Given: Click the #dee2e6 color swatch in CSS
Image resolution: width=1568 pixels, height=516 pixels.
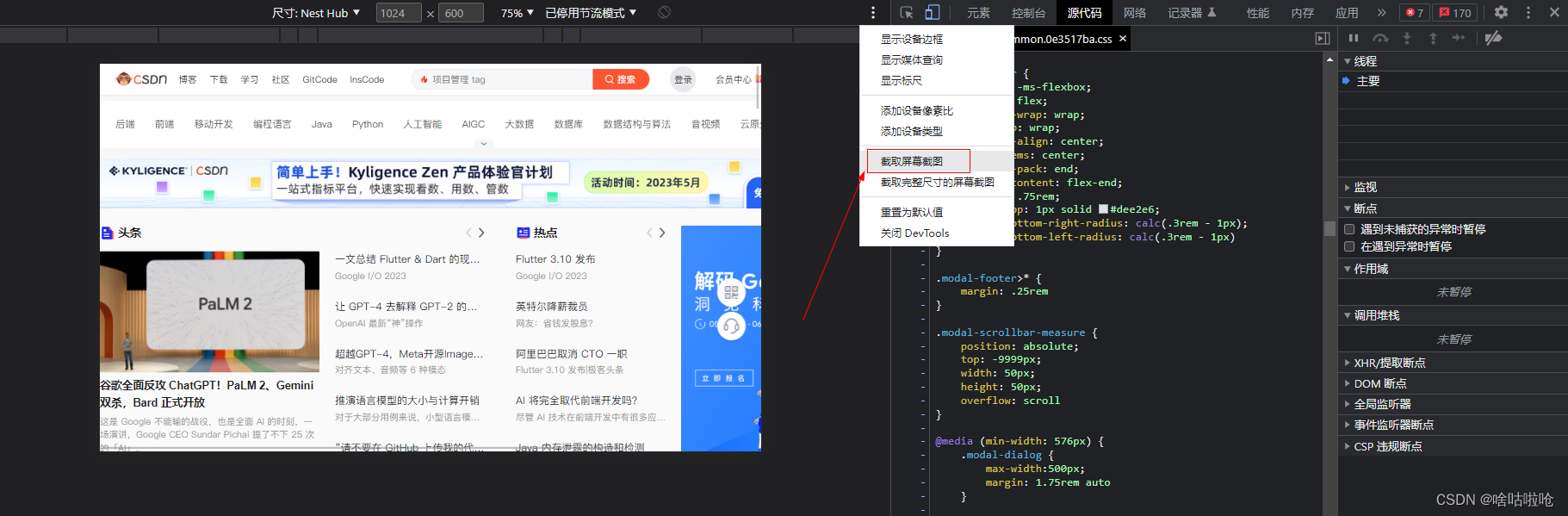Looking at the screenshot, I should 1103,209.
